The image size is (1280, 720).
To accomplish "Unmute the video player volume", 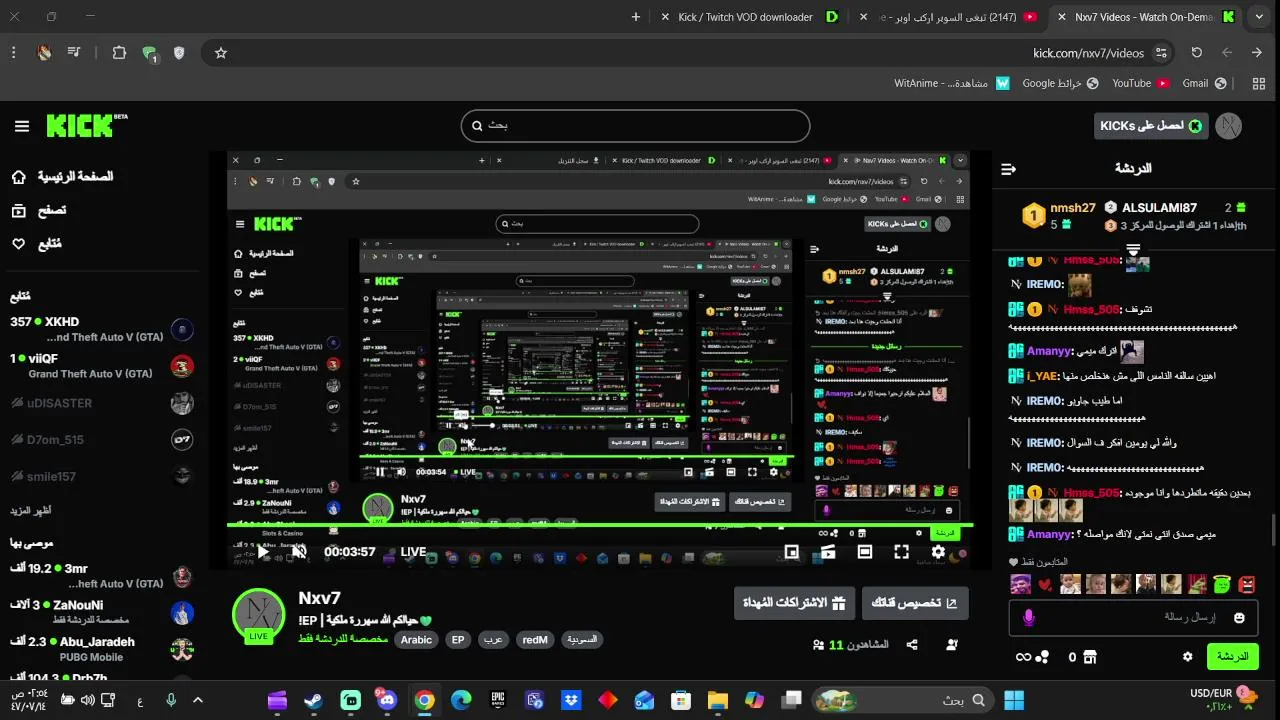I will 298,551.
